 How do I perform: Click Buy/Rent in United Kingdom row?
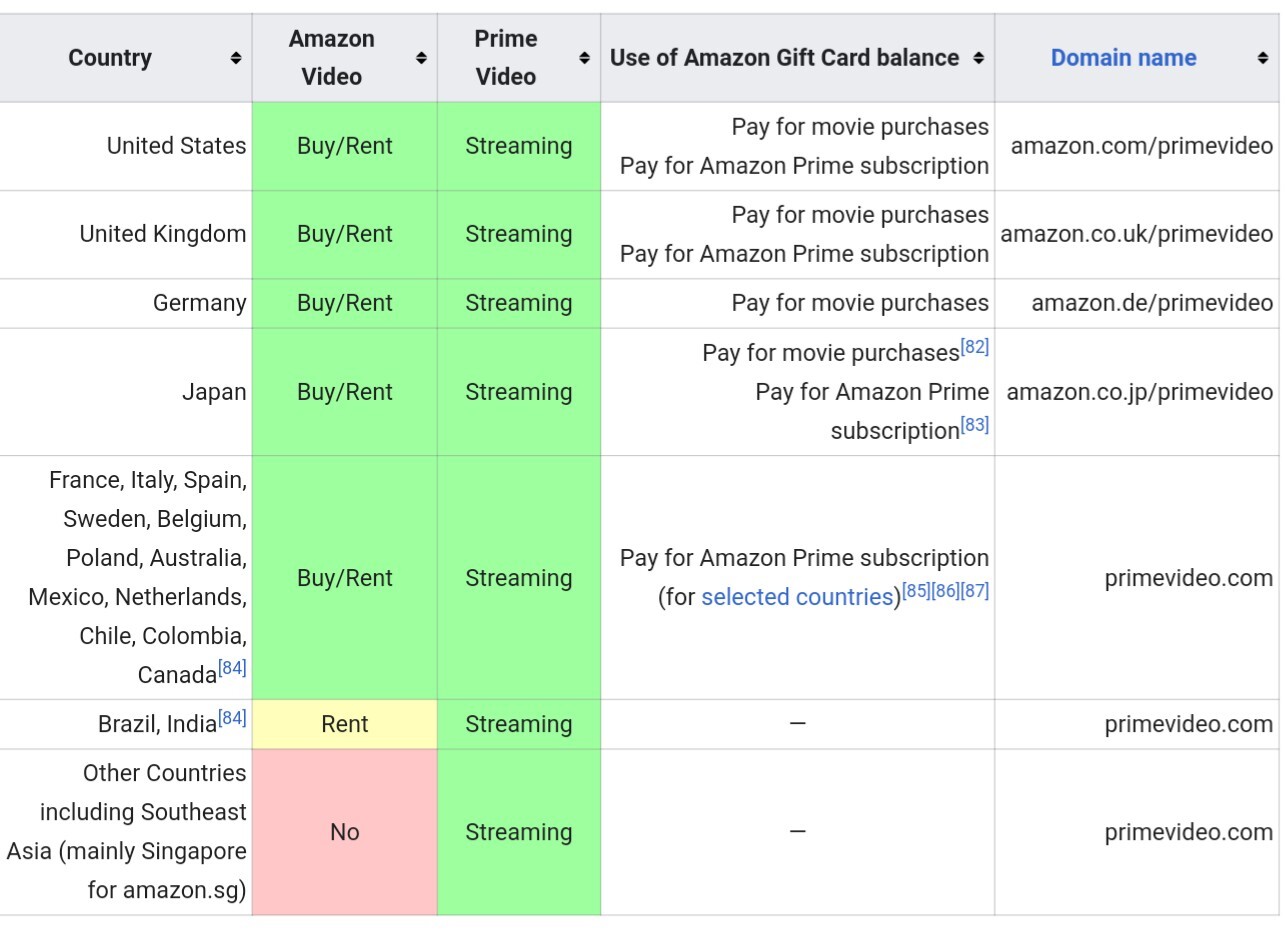coord(345,234)
